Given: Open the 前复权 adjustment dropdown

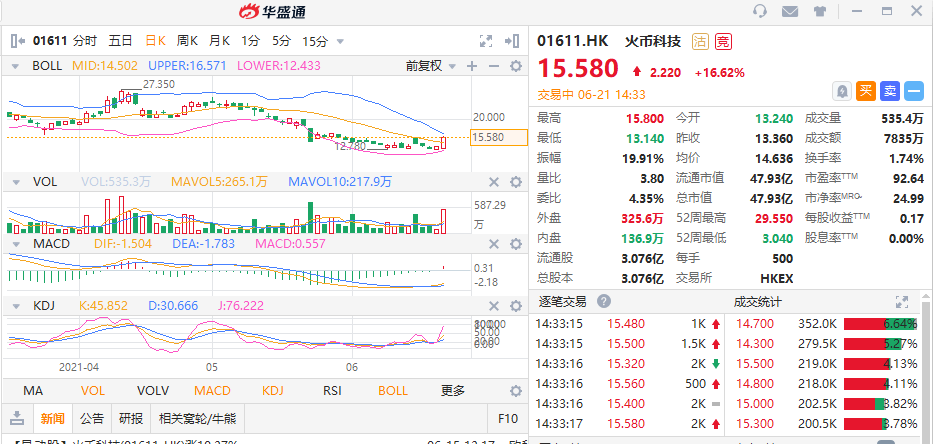Looking at the screenshot, I should pyautogui.click(x=431, y=66).
